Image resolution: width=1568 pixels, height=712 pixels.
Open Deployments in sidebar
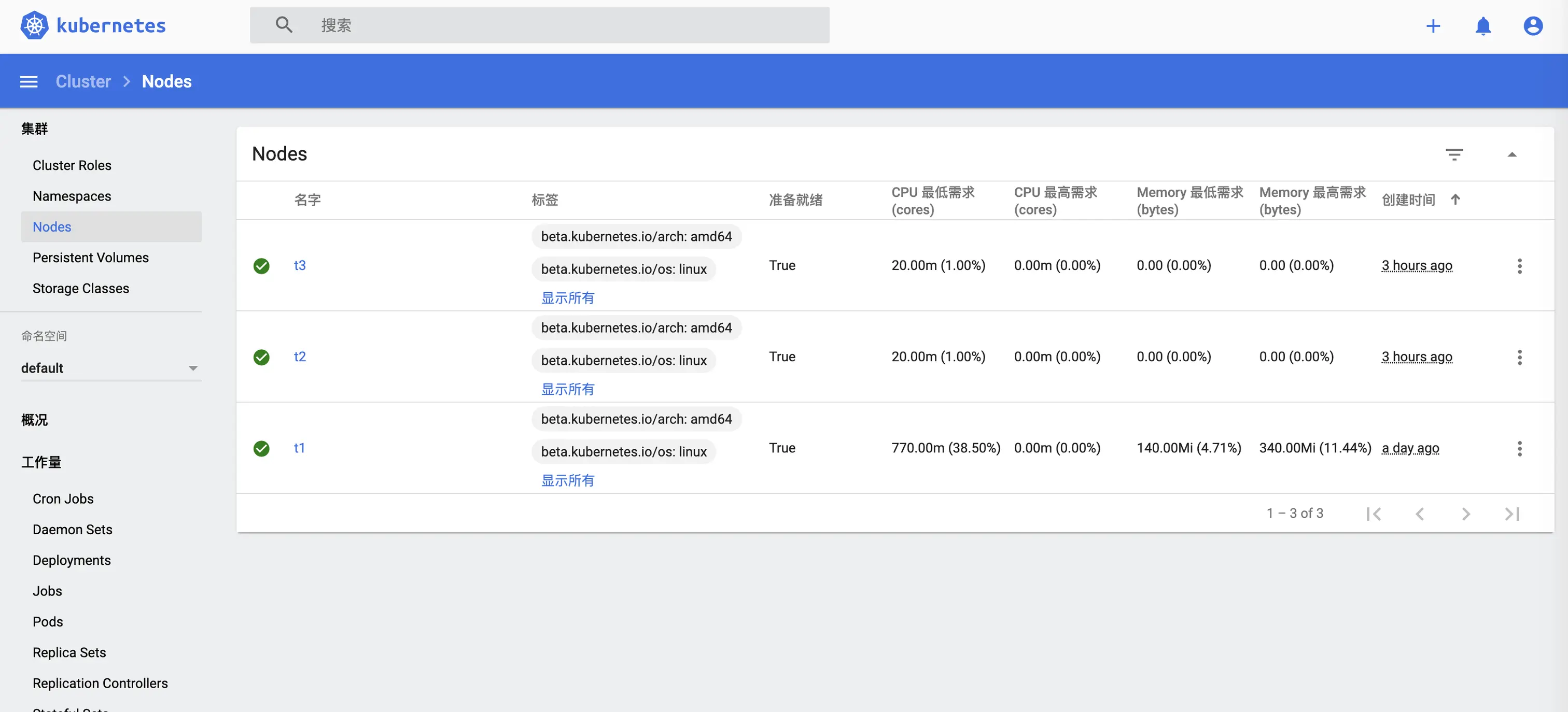(71, 560)
